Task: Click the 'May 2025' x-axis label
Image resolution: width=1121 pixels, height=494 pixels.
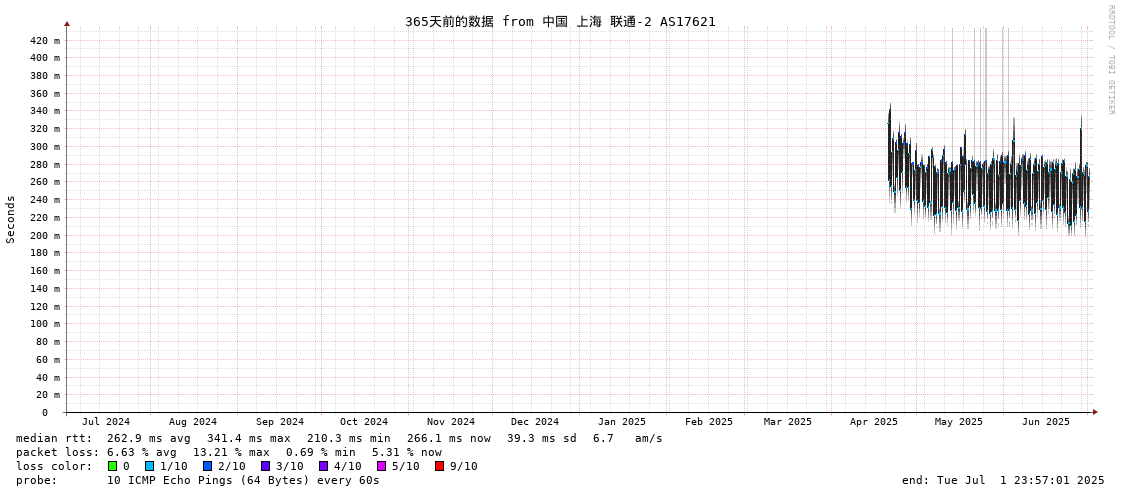Action: 959,422
